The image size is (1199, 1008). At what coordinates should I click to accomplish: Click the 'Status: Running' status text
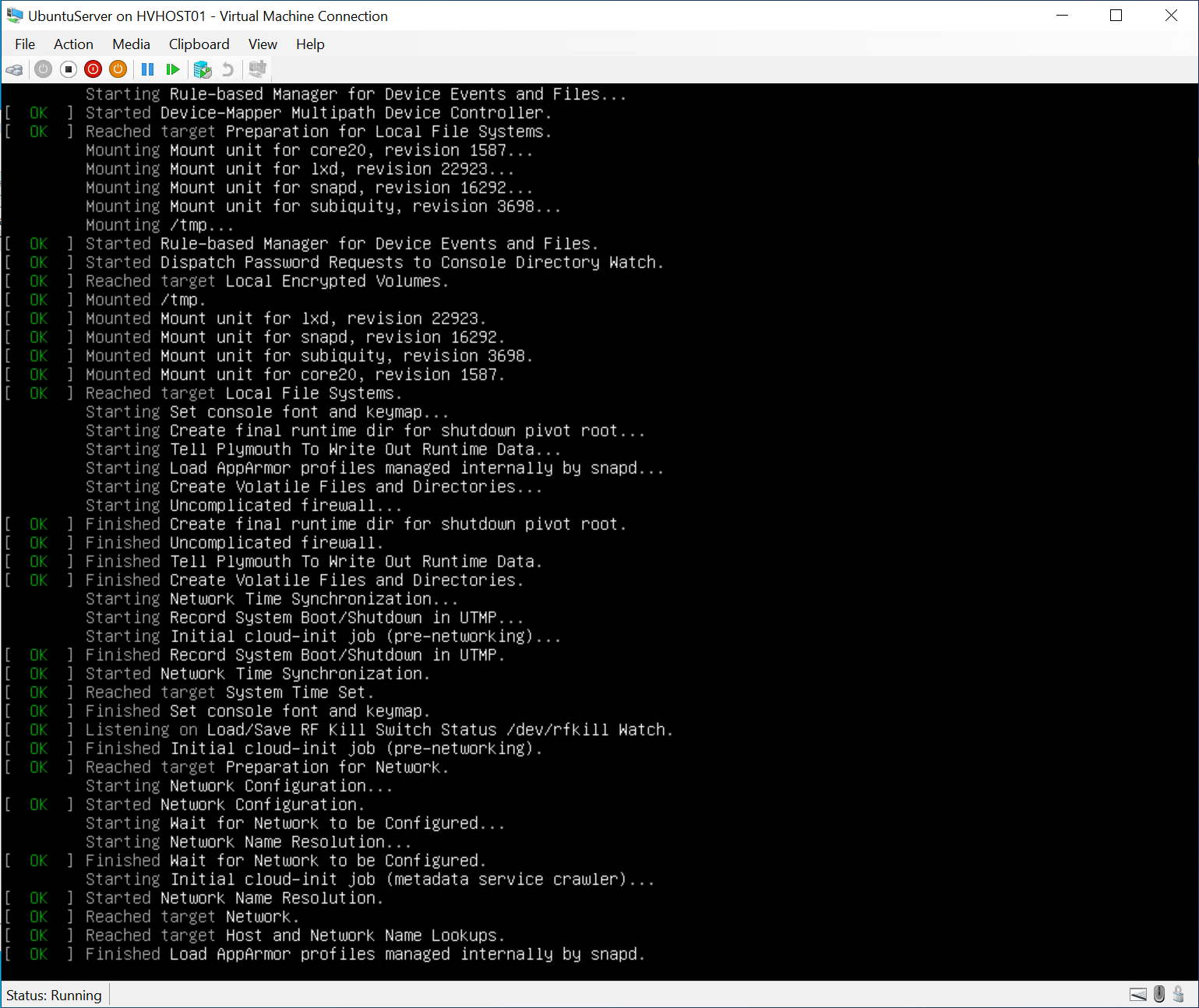[x=54, y=995]
